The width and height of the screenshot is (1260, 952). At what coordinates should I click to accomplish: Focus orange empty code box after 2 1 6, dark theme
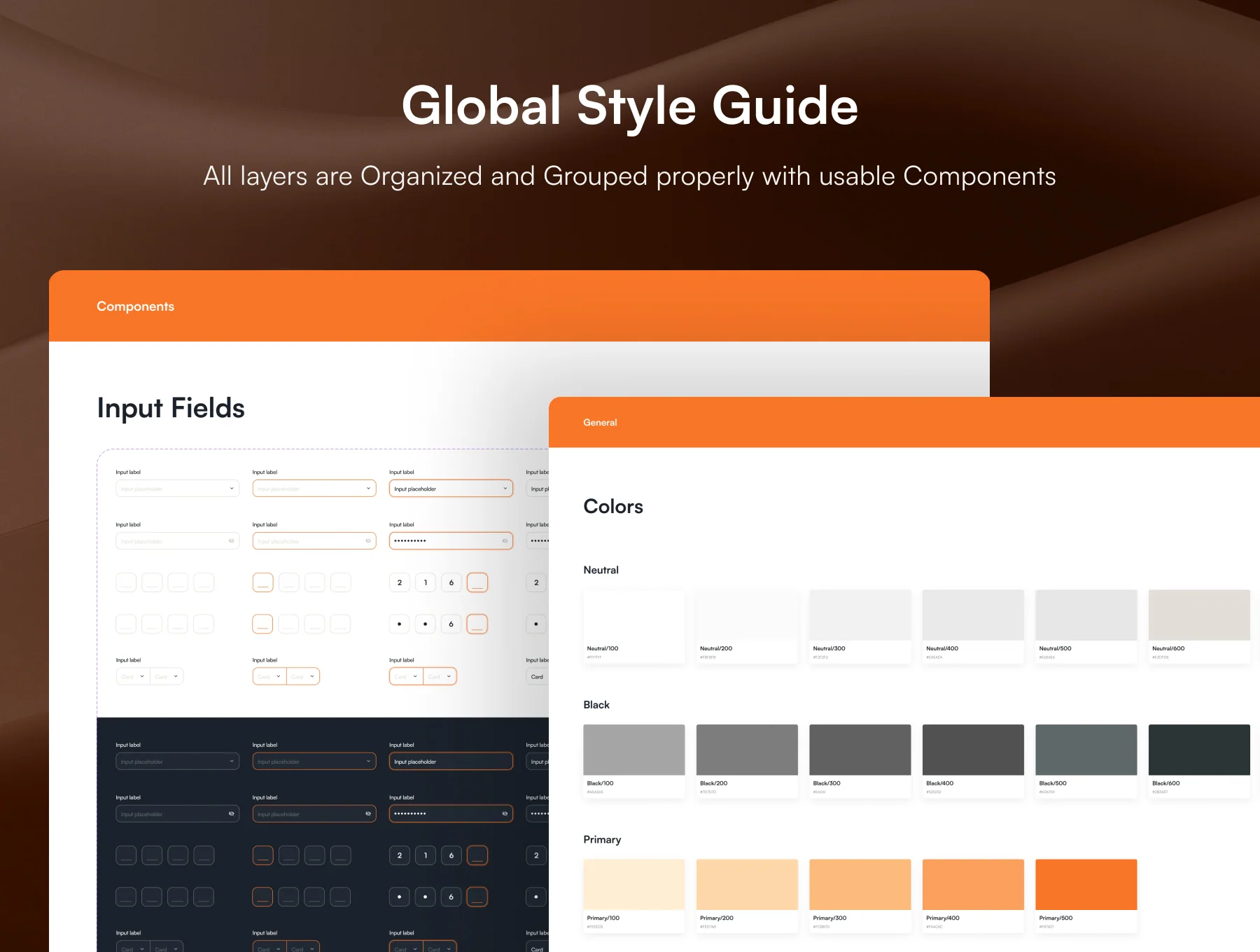pyautogui.click(x=477, y=855)
